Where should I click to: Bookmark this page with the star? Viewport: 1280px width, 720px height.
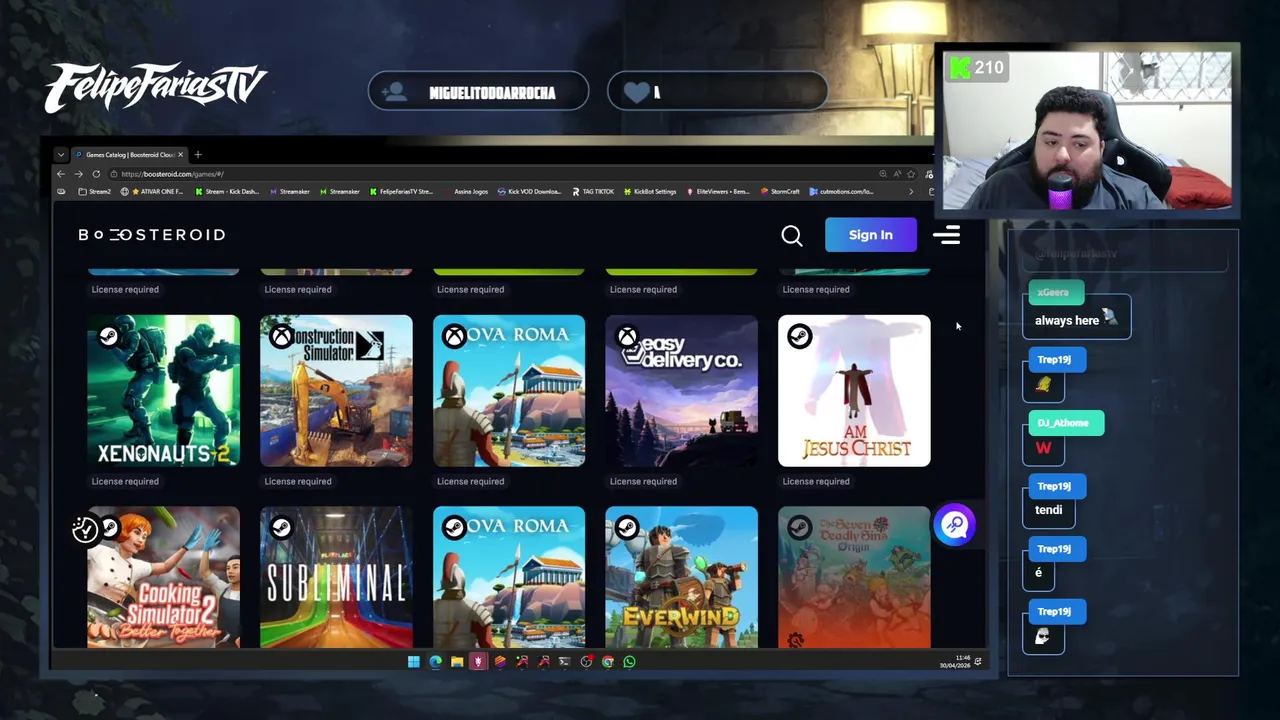911,174
